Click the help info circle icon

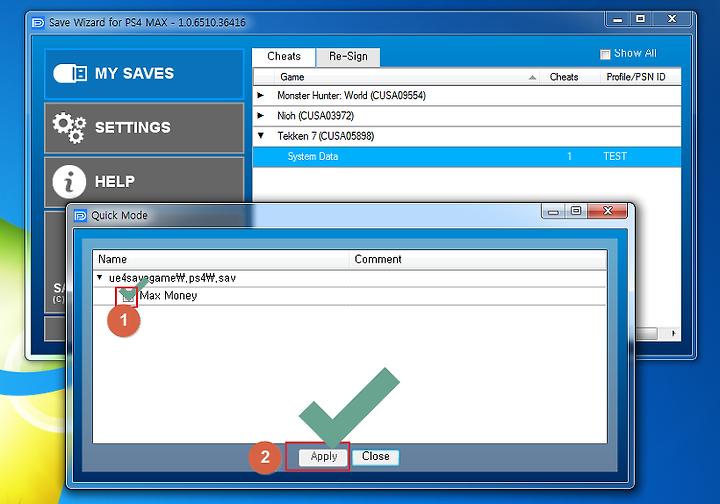pos(69,181)
